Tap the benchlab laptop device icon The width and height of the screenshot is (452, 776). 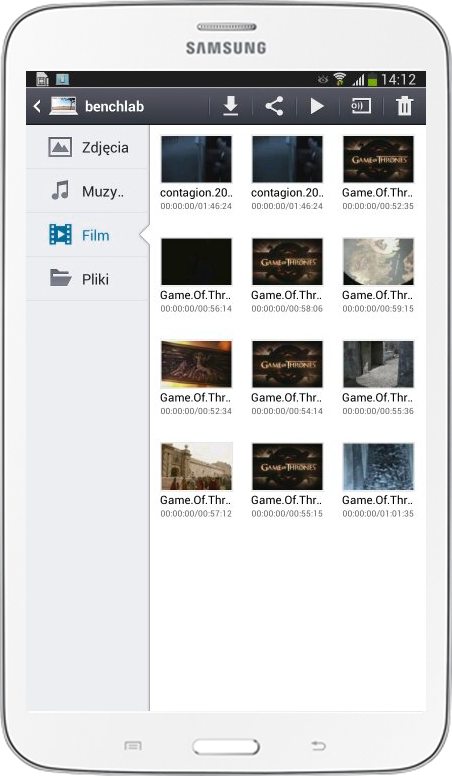coord(63,106)
